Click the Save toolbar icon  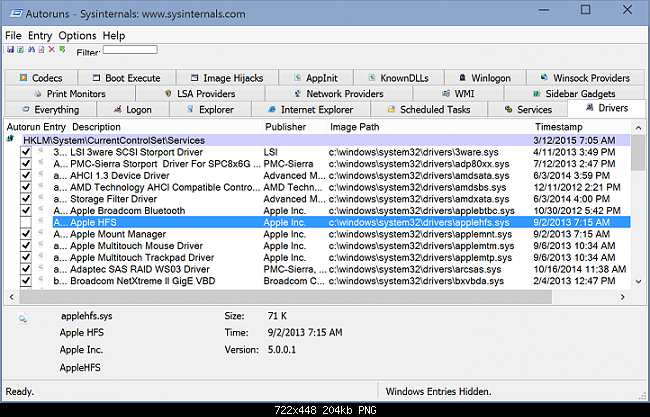(10, 49)
